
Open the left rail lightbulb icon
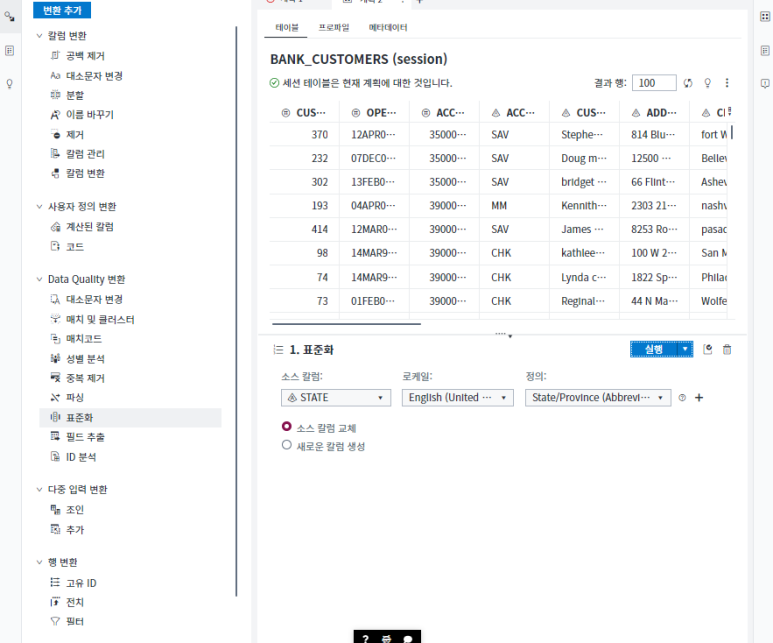point(9,83)
